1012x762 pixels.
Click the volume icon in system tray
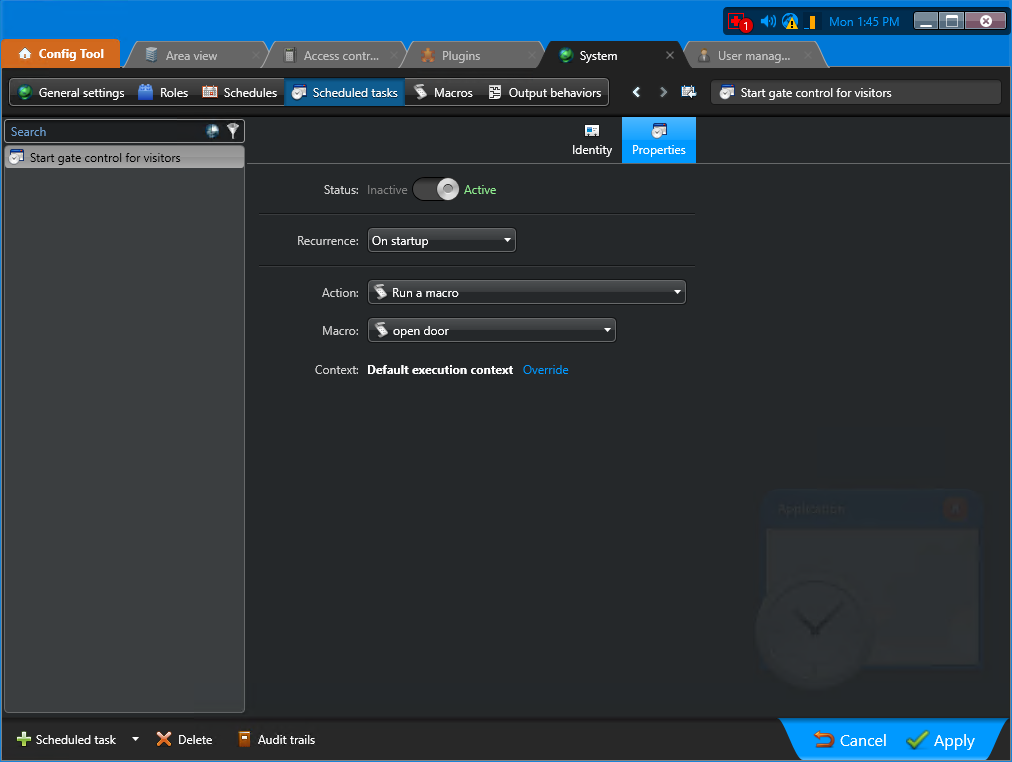click(x=766, y=20)
